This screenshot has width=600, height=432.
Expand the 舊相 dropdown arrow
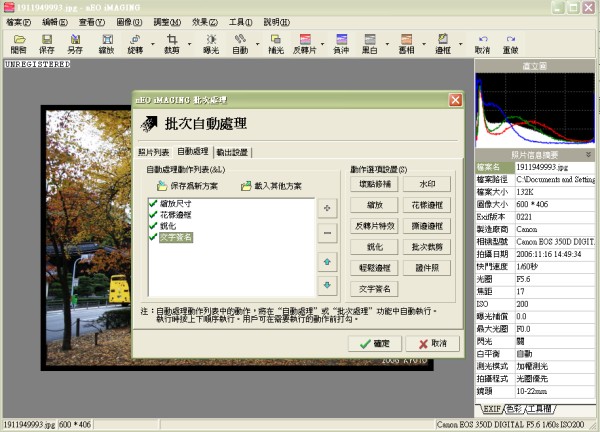(x=424, y=44)
